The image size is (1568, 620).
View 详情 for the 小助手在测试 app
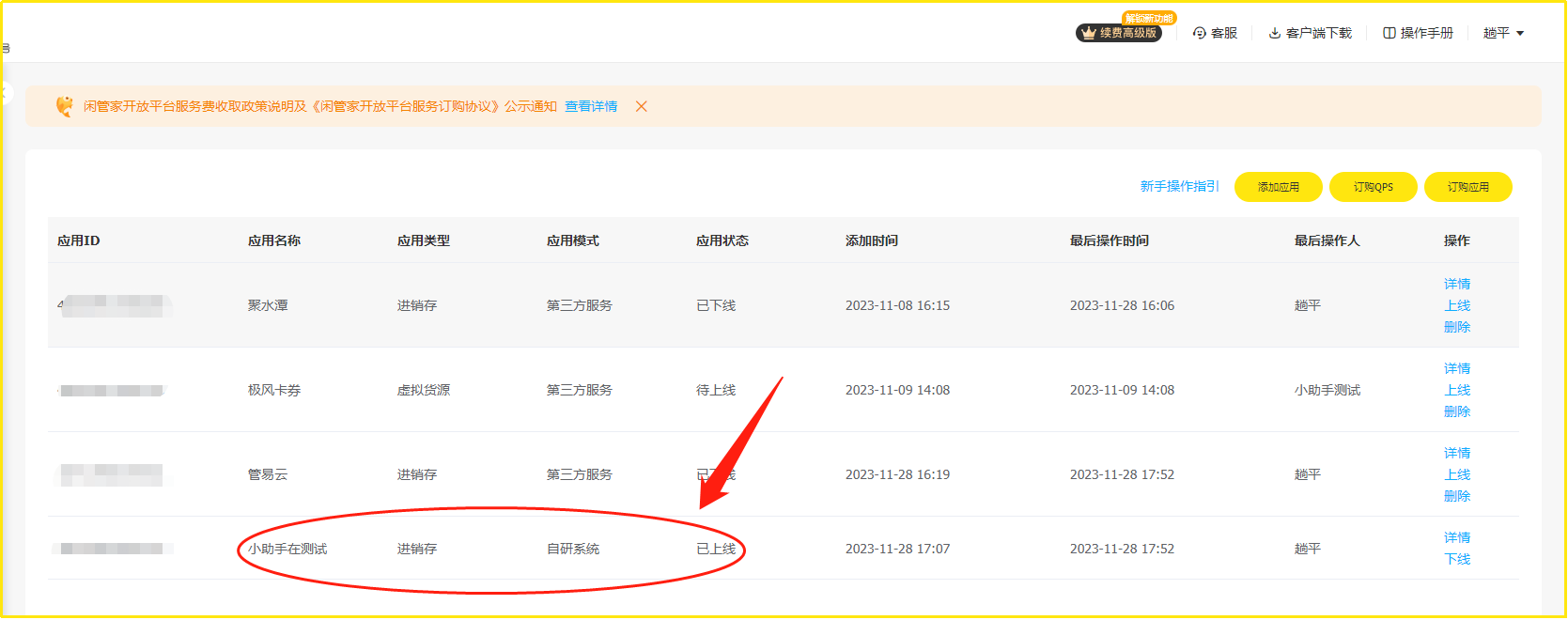[1456, 537]
